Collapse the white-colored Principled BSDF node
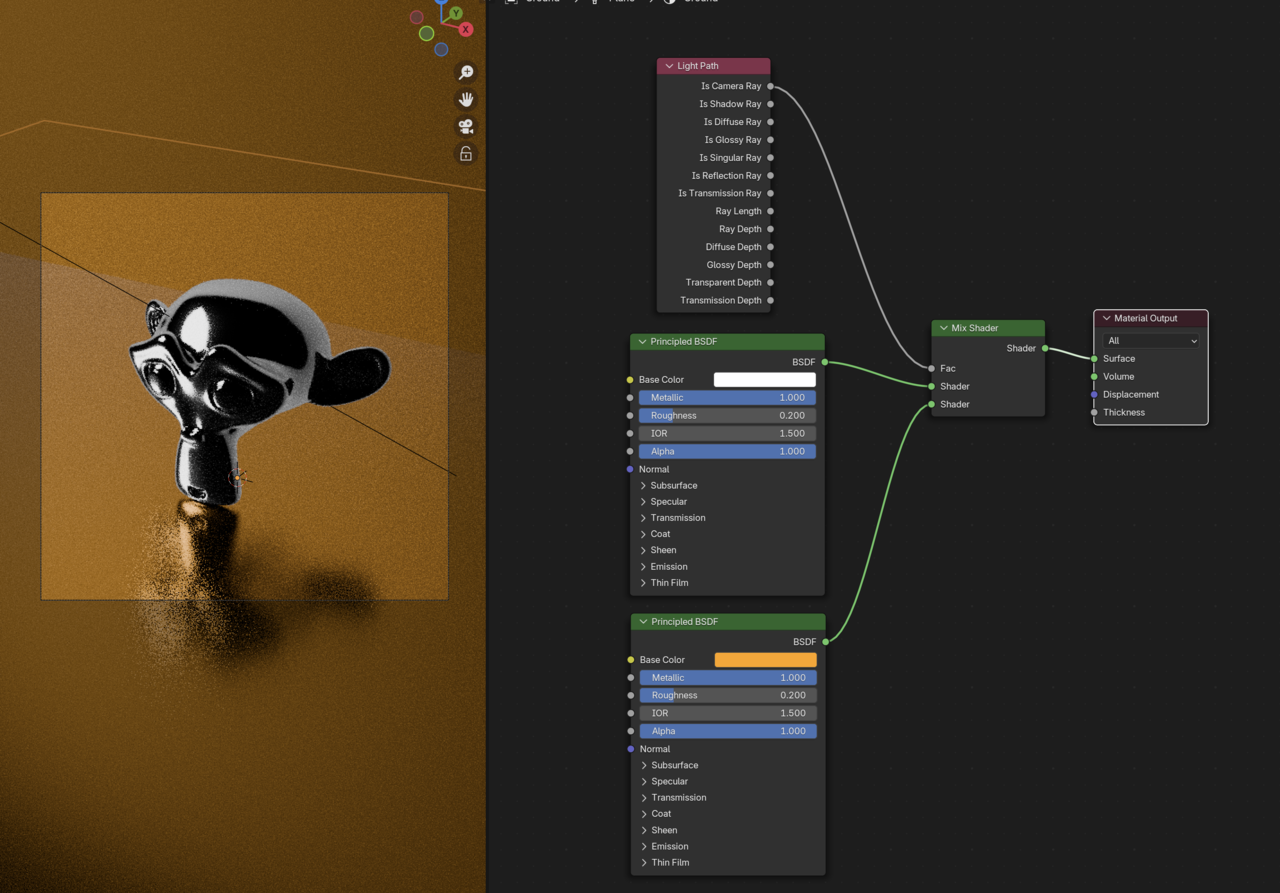 642,342
